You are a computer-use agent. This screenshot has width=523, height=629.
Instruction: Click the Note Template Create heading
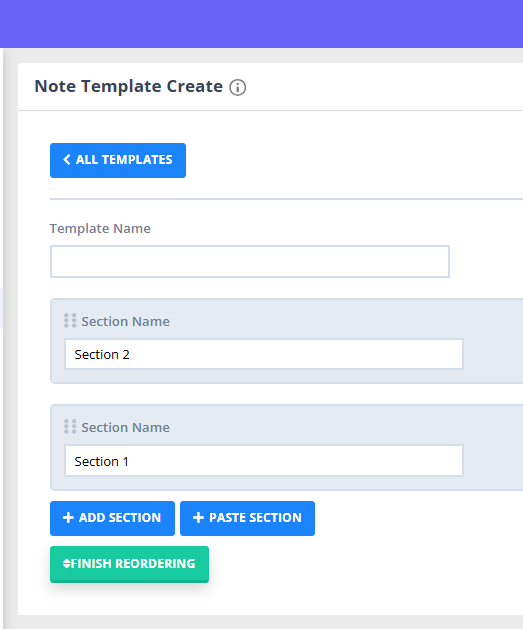[x=128, y=86]
